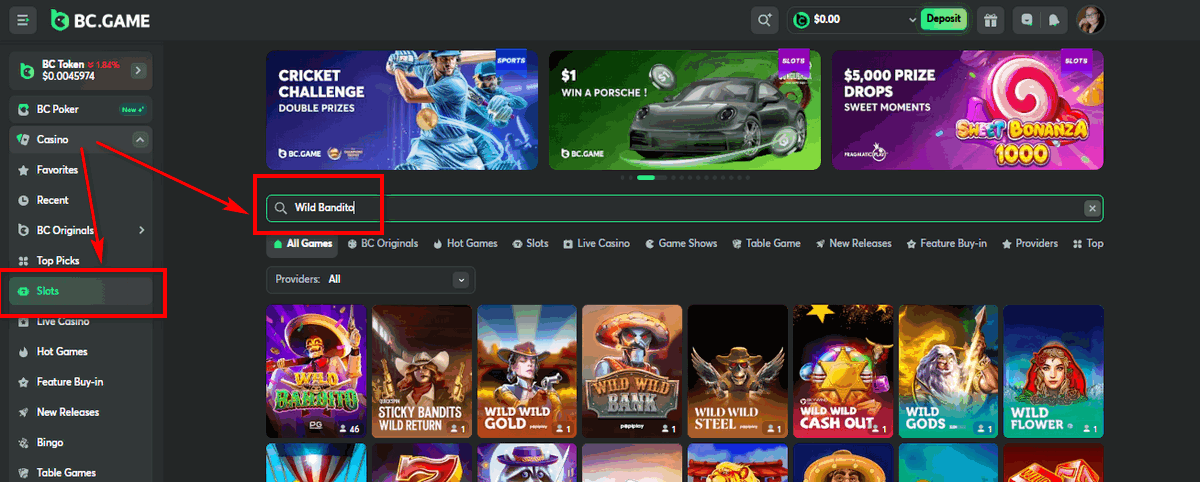Select the Feature Buy-in category tab
1200x482 pixels.
click(x=947, y=243)
